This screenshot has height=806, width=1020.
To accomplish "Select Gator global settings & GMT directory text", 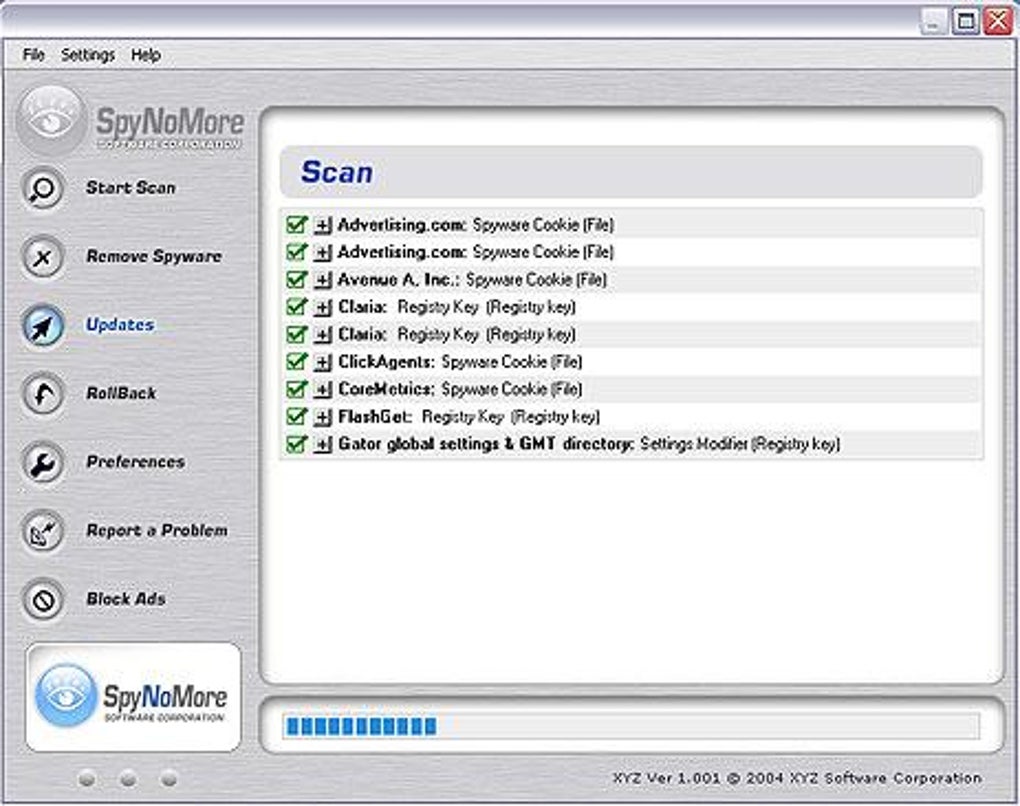I will click(486, 444).
